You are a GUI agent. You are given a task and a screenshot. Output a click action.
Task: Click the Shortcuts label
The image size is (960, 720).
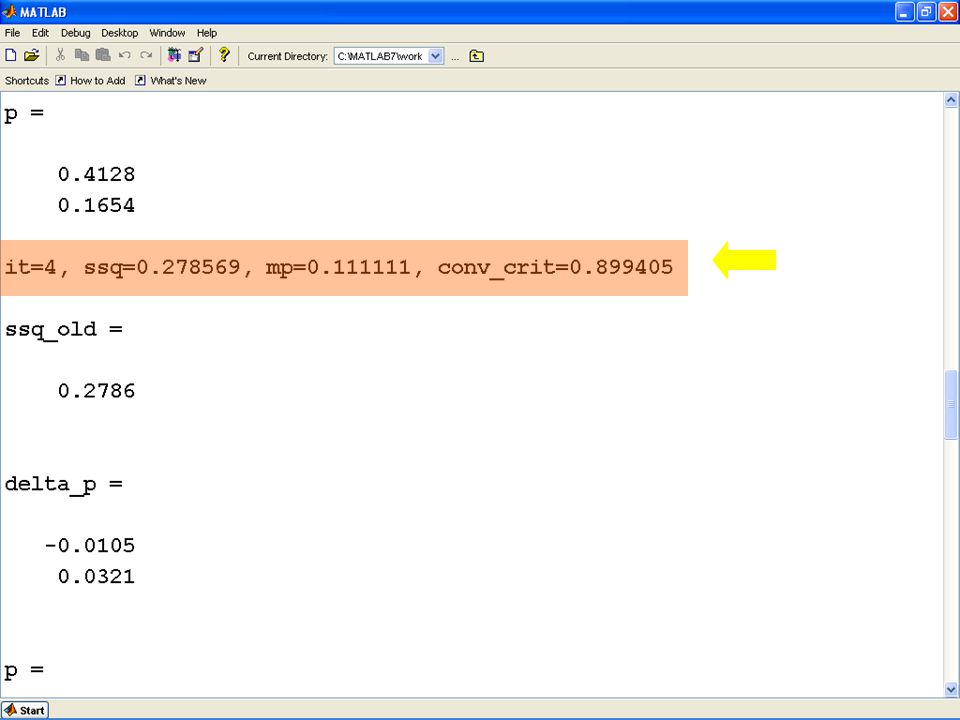coord(27,81)
